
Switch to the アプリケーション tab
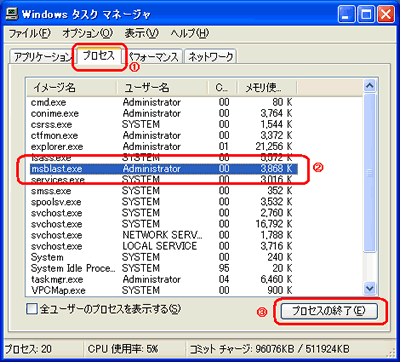click(x=42, y=57)
